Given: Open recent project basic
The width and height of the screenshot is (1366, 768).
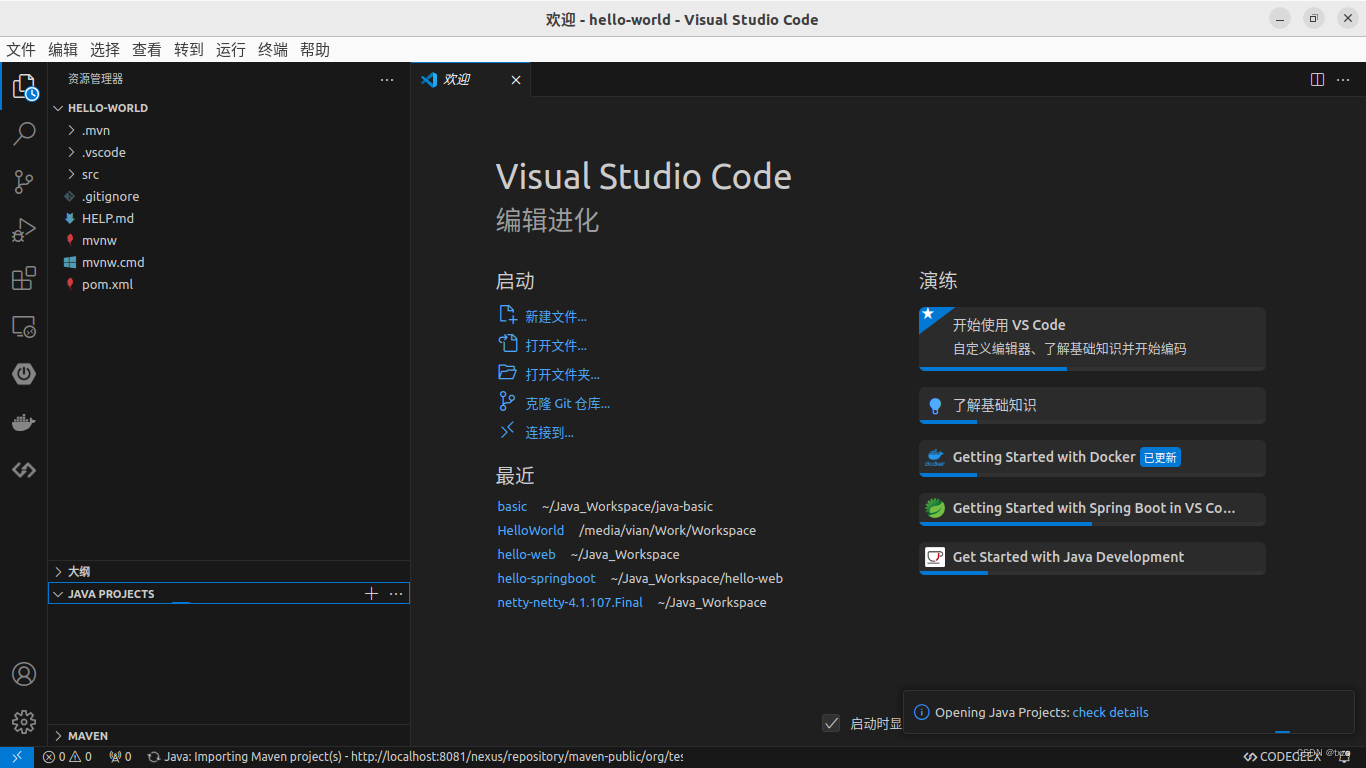Looking at the screenshot, I should point(512,507).
